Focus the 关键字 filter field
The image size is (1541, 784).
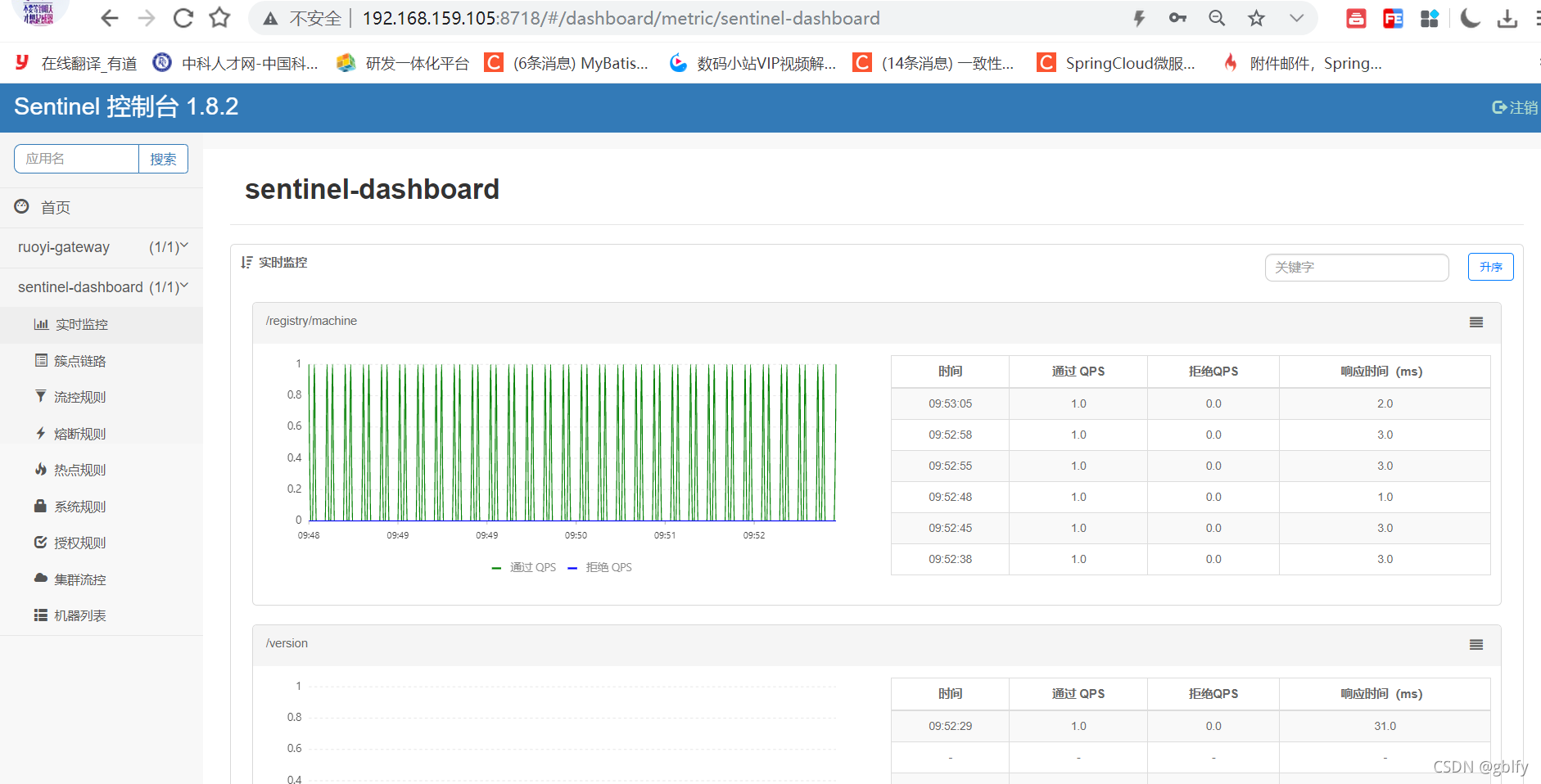[x=1357, y=267]
